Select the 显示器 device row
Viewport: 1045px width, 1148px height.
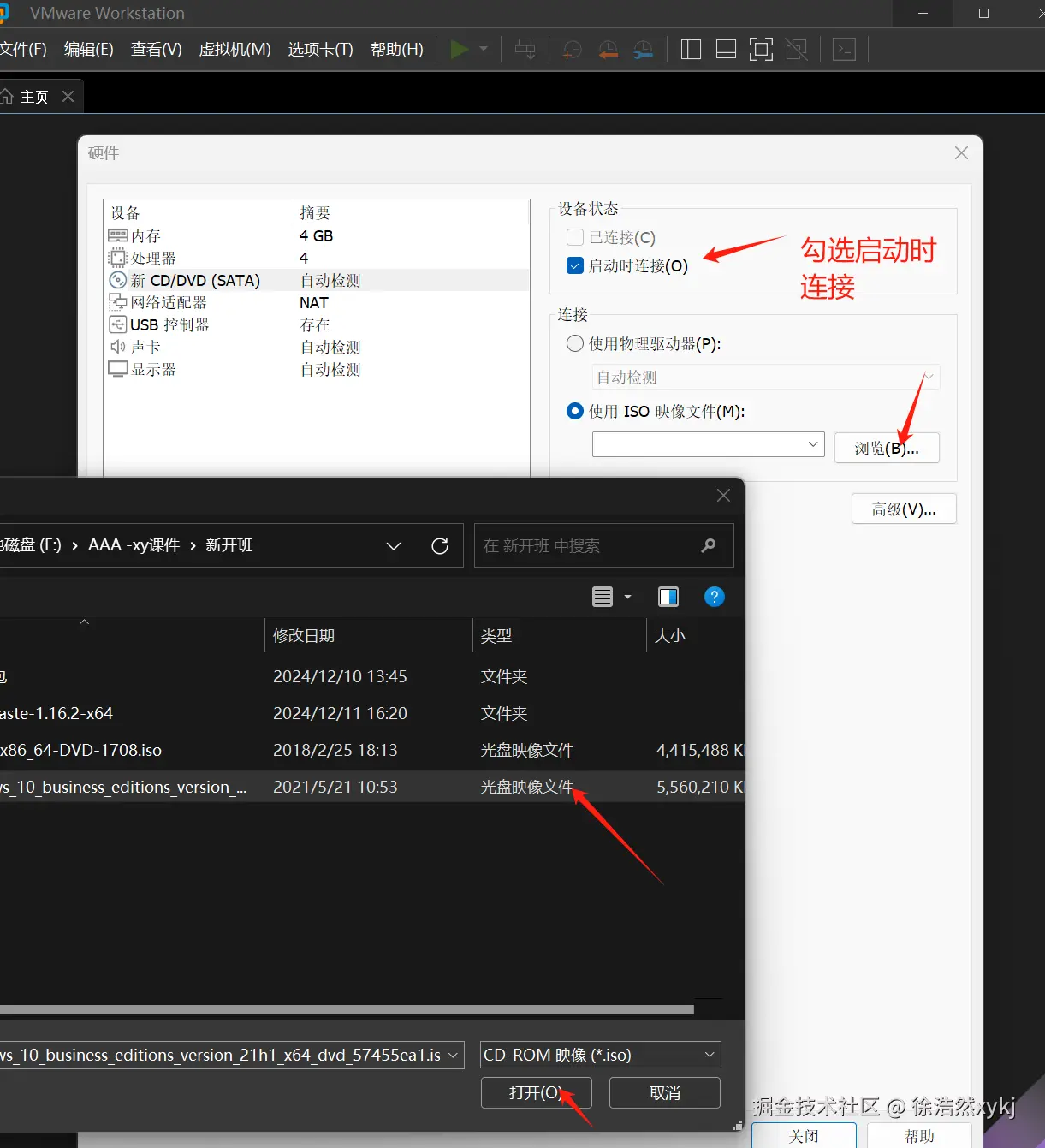pyautogui.click(x=317, y=369)
